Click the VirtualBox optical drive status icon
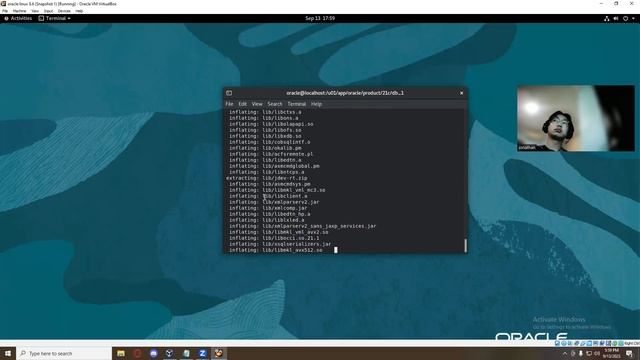This screenshot has height=360, width=640. click(x=564, y=343)
